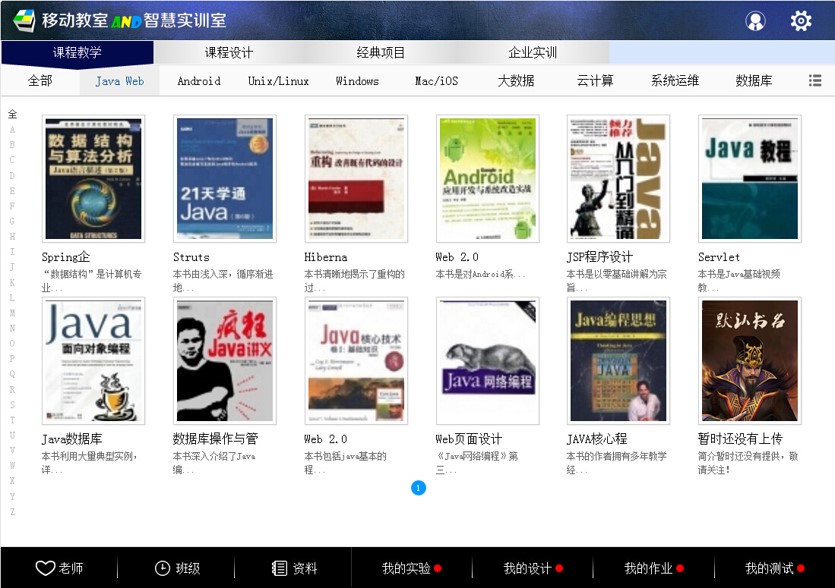835x588 pixels.
Task: Filter by letter Z in index
Action: (x=12, y=511)
